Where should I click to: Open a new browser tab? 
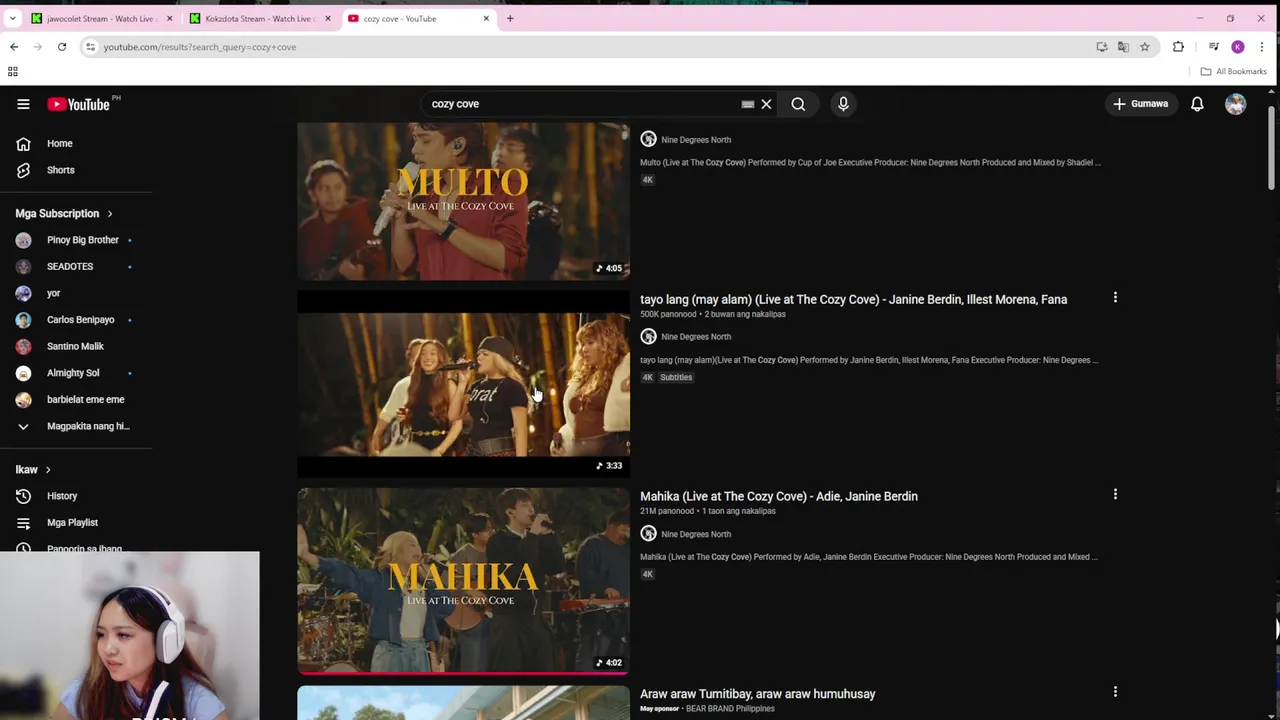click(510, 18)
